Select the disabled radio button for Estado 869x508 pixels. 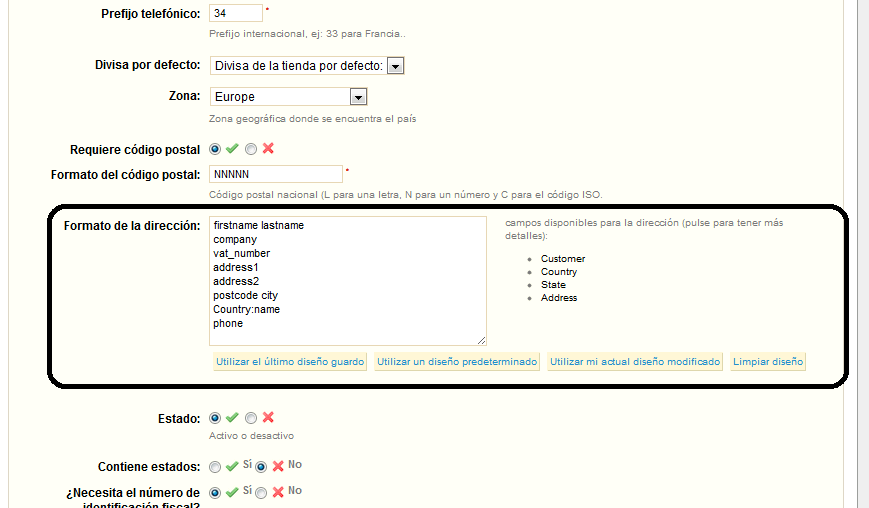[x=251, y=418]
